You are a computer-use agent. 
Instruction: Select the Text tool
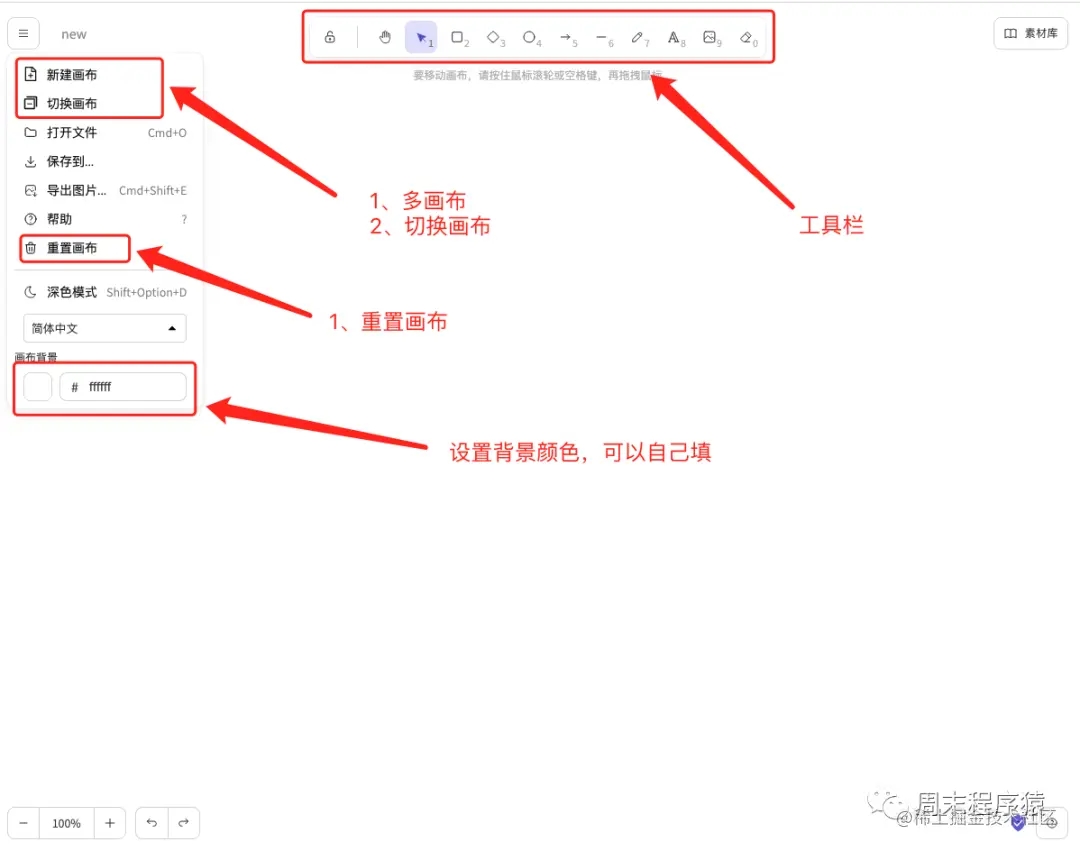click(674, 37)
